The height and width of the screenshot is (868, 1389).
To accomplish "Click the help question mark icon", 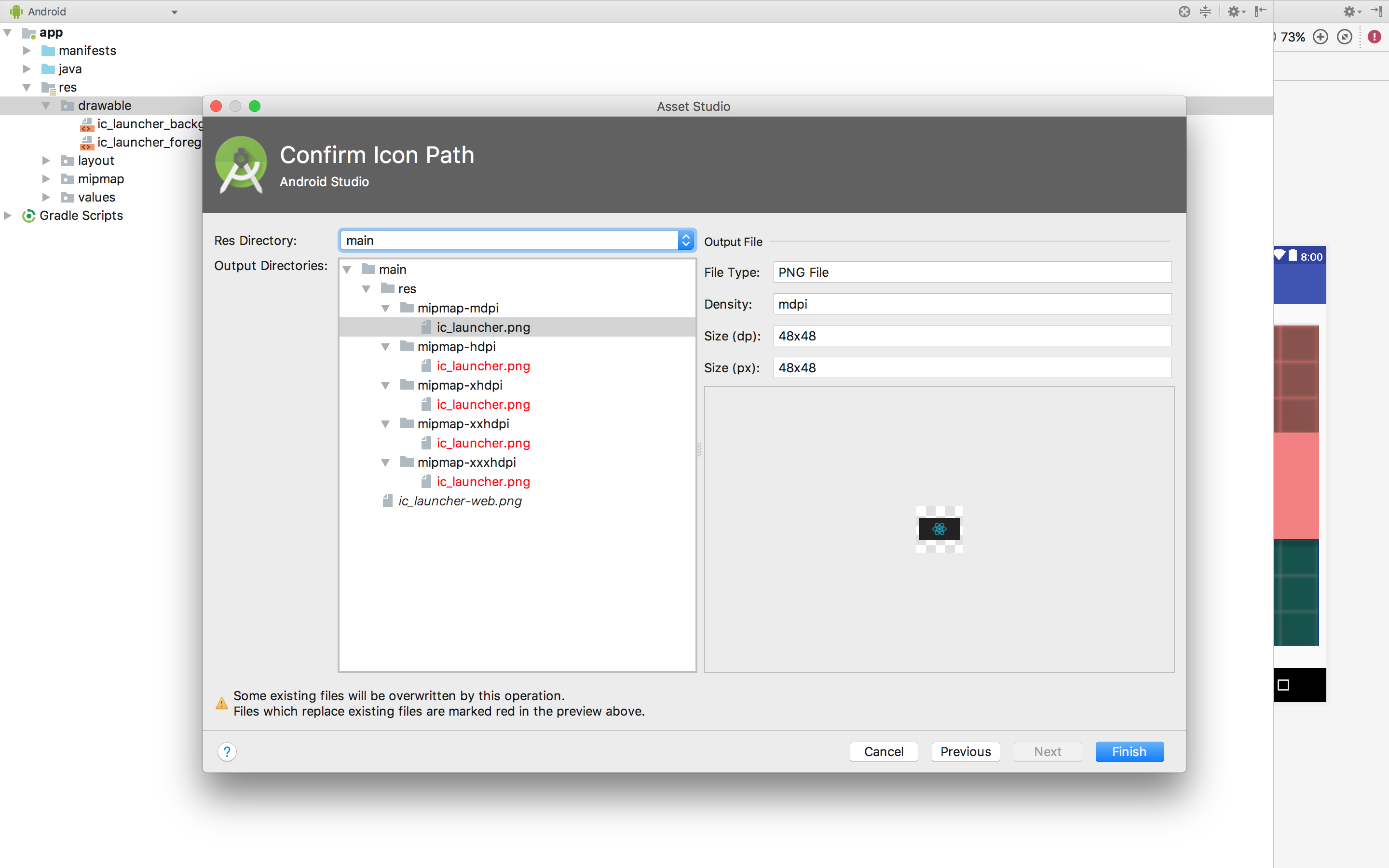I will click(x=227, y=751).
